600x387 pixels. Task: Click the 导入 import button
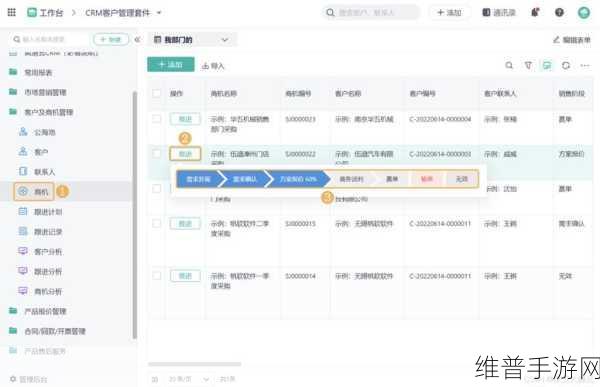coord(213,66)
